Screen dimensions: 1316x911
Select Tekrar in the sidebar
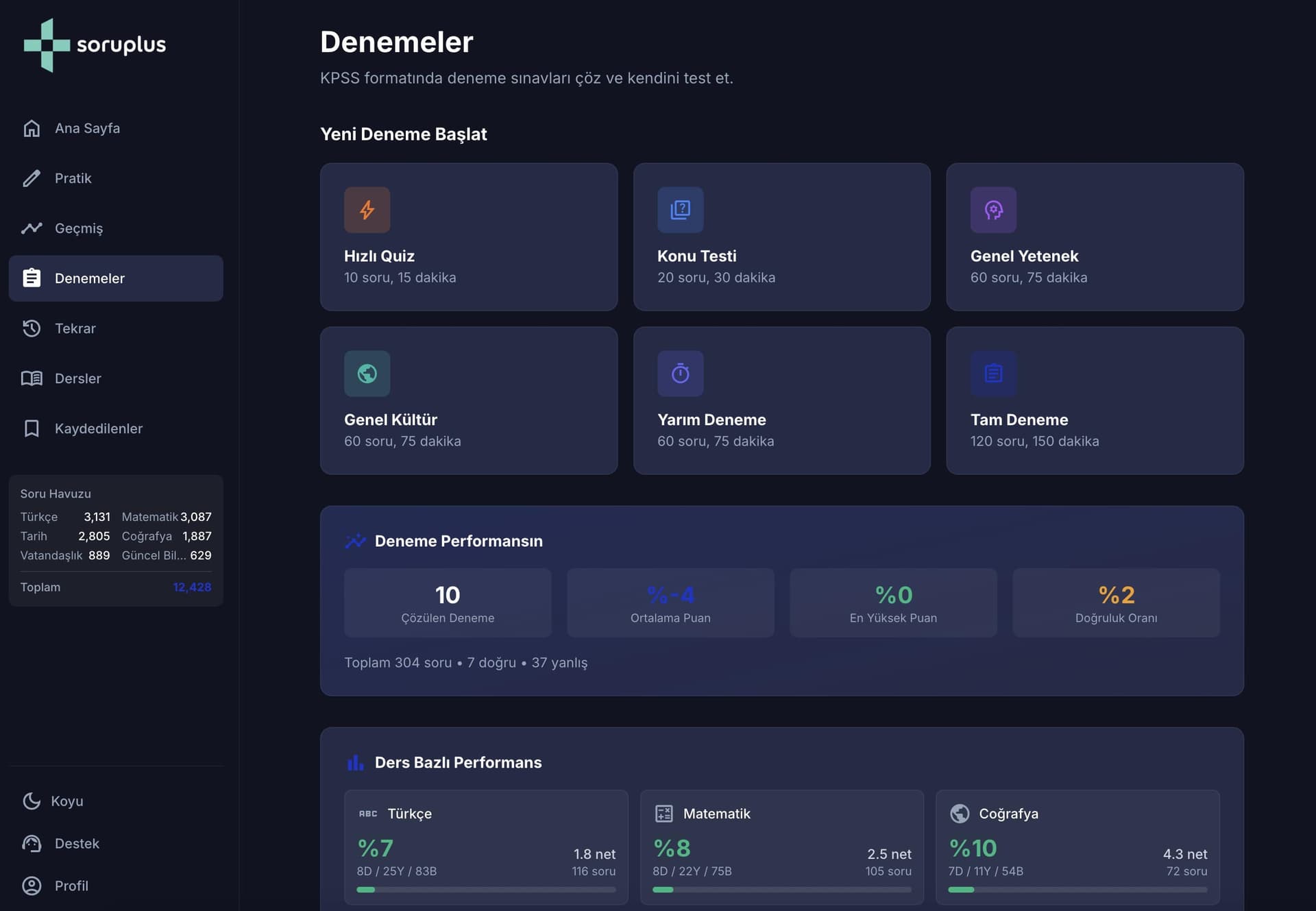(x=75, y=328)
